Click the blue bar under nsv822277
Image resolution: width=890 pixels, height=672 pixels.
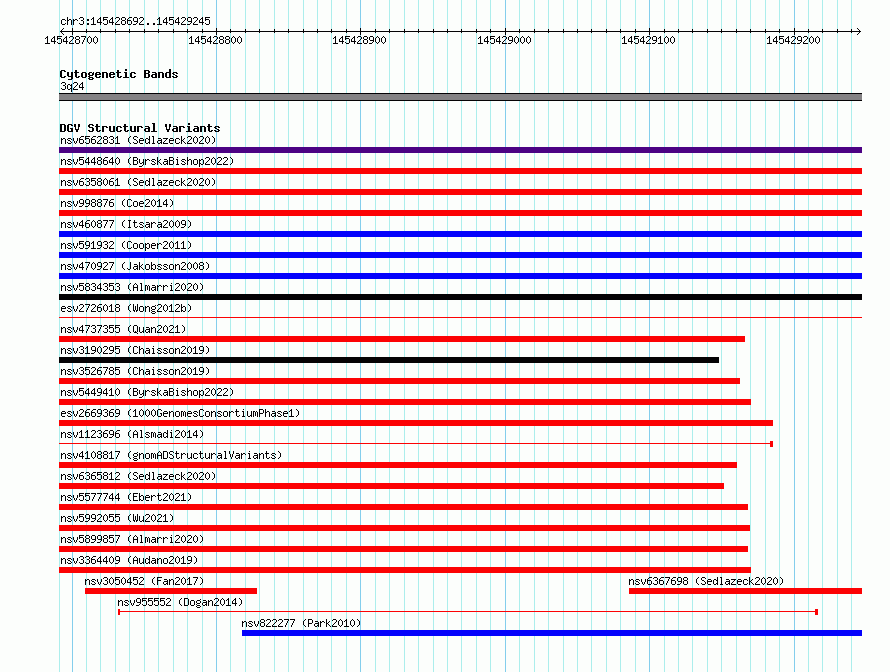point(552,633)
